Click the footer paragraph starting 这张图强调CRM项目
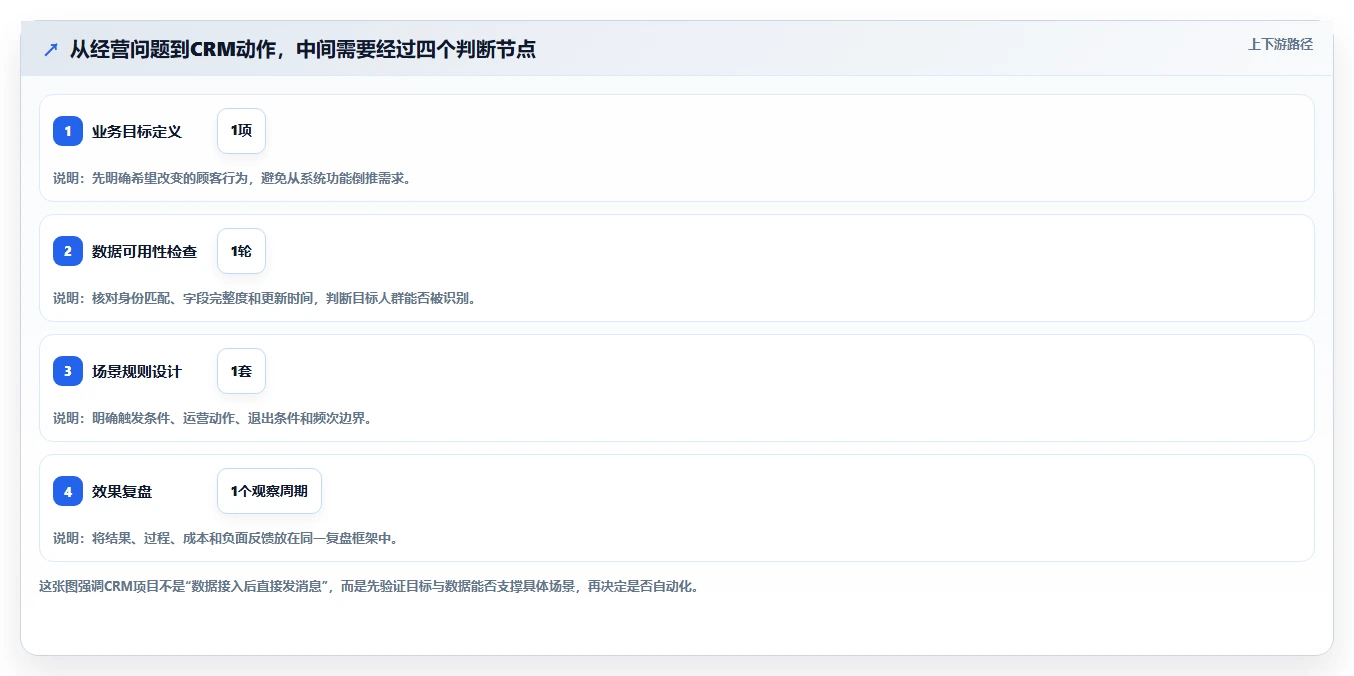The image size is (1354, 676). click(368, 586)
